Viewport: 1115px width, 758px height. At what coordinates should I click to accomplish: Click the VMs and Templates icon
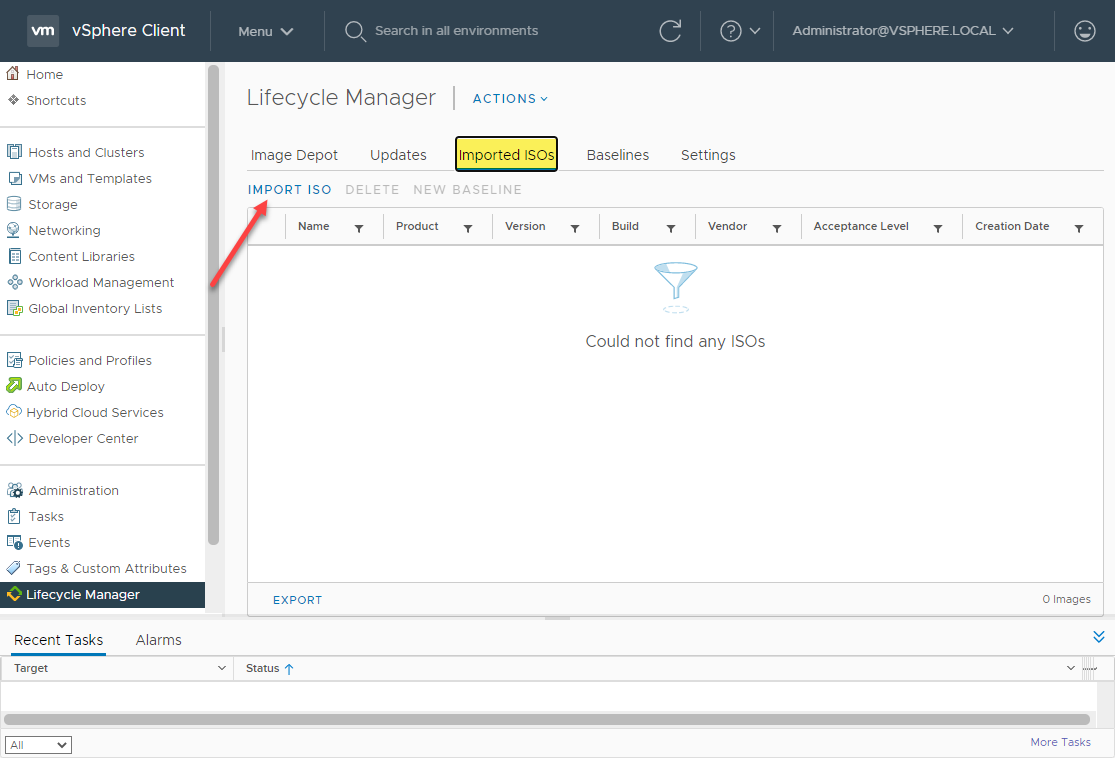click(x=15, y=178)
